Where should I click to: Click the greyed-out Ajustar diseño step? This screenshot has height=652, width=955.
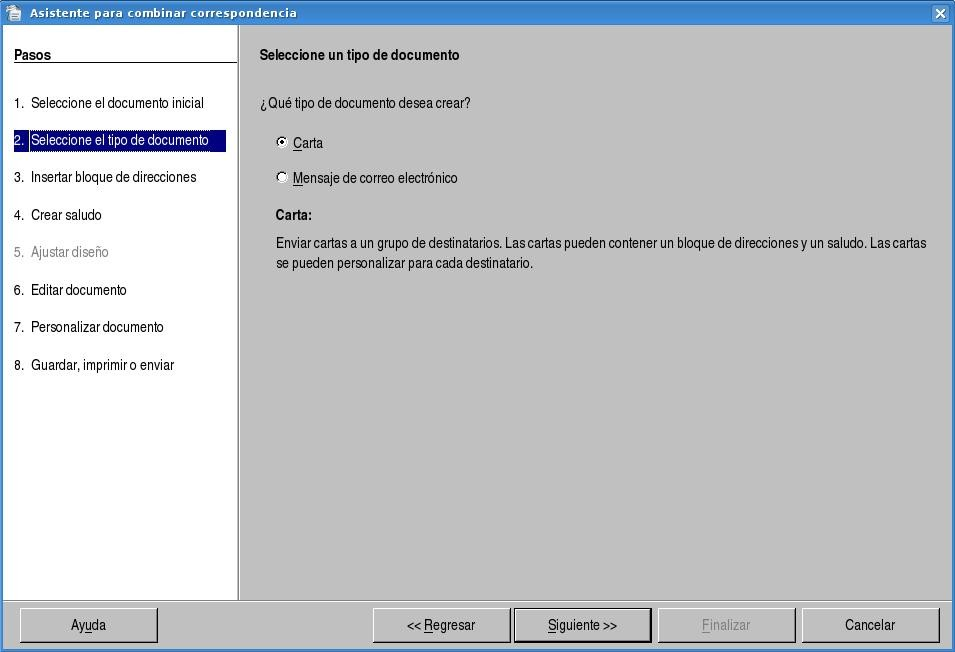pos(69,253)
